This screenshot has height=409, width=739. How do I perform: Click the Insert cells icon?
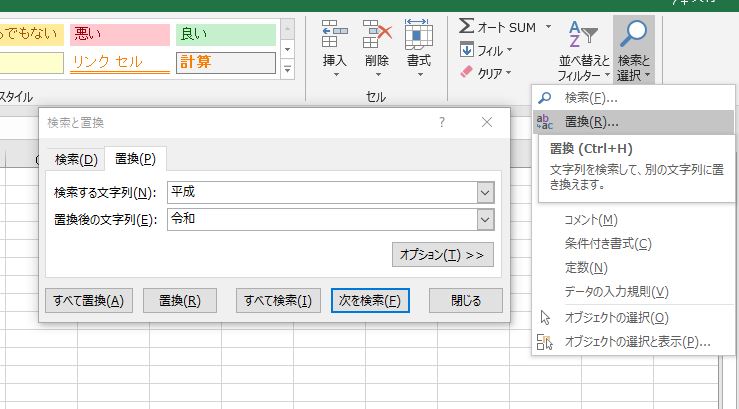(x=335, y=33)
